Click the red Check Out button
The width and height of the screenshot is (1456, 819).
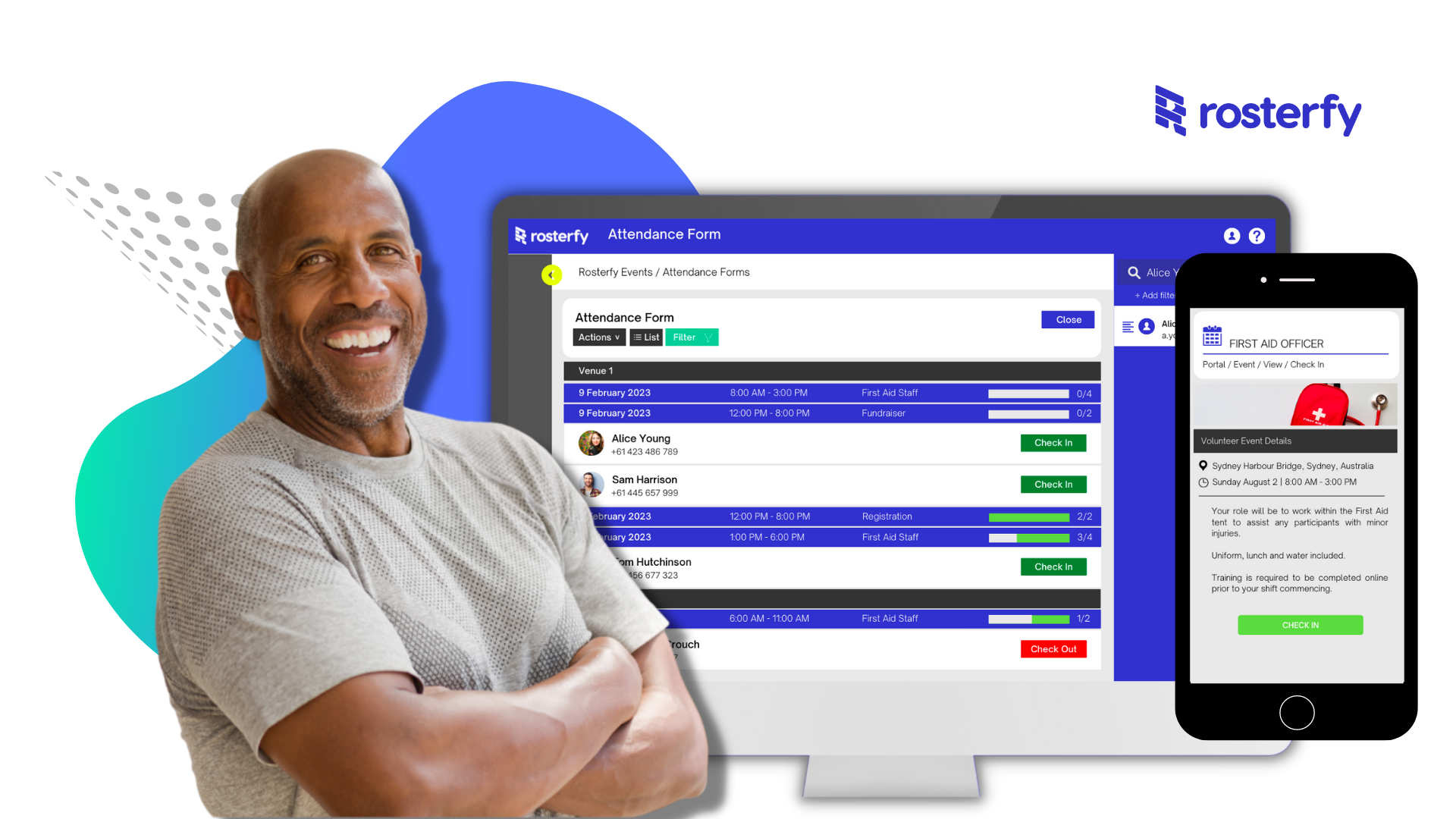coord(1053,648)
